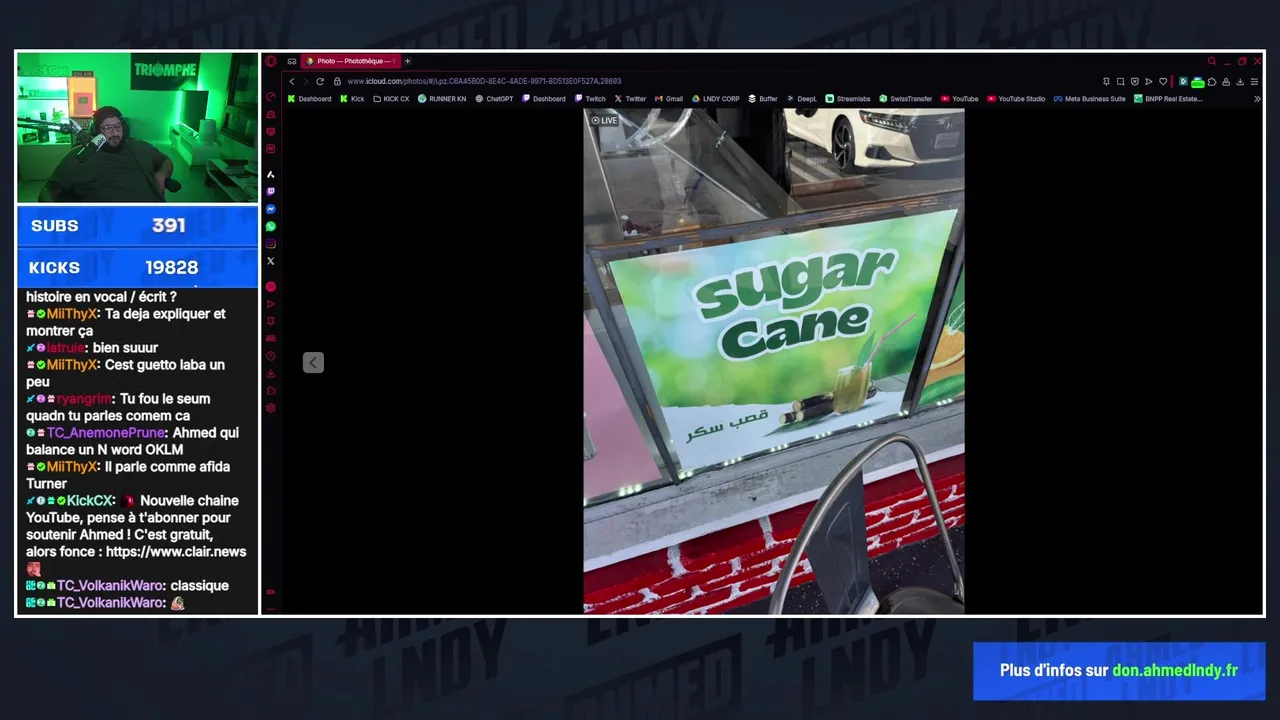Image resolution: width=1280 pixels, height=720 pixels.
Task: Reload the iCloud page
Action: [320, 81]
